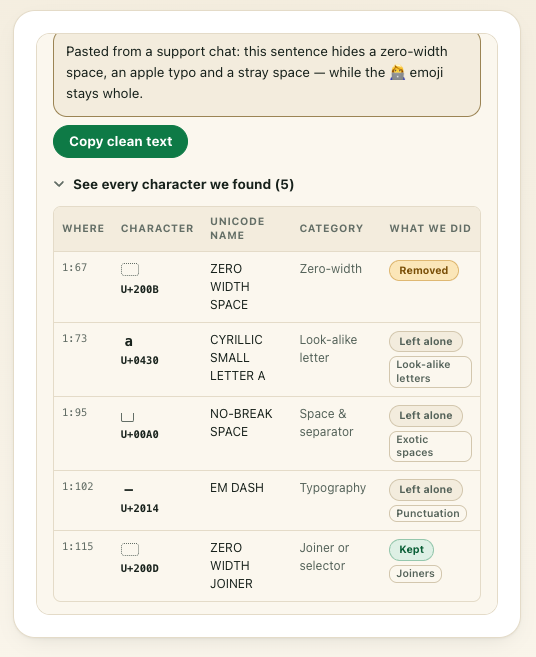Click the ZERO WIDTH JOINER unicode name

tap(231, 566)
